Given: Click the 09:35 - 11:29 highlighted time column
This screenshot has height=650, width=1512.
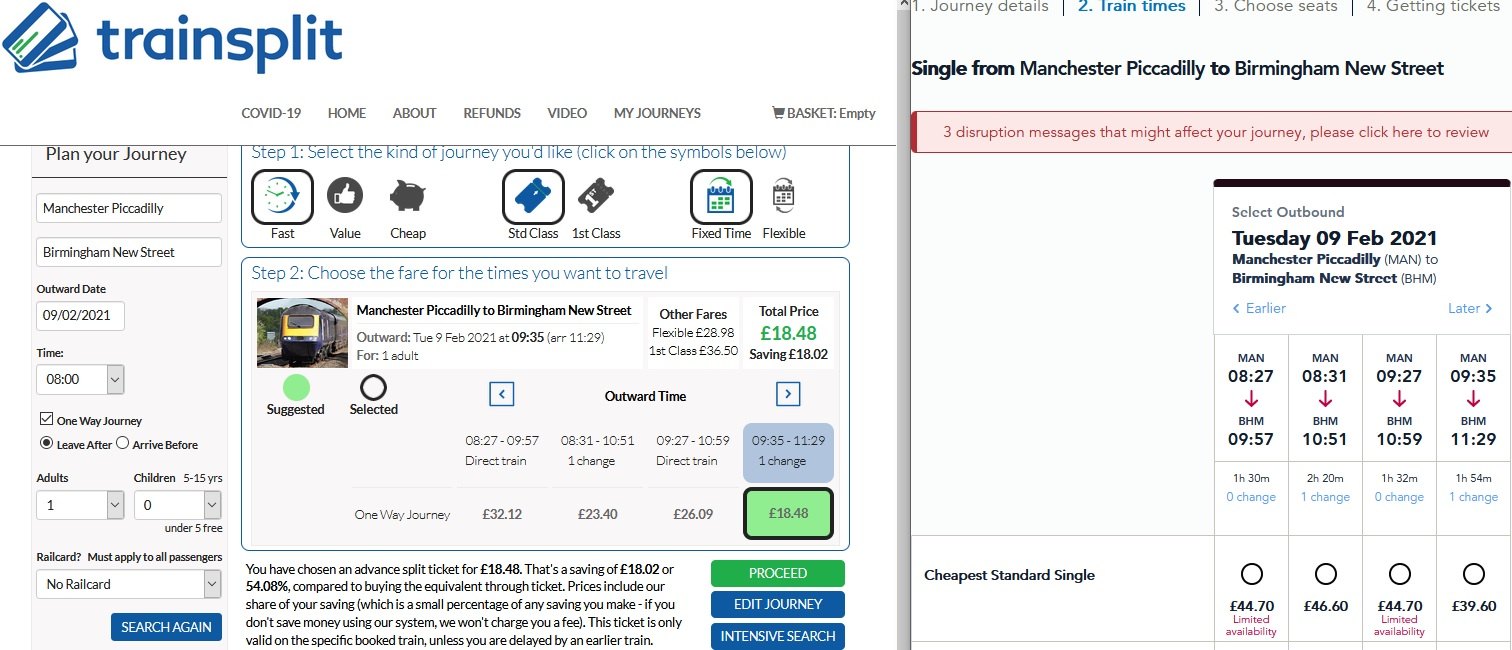Looking at the screenshot, I should pyautogui.click(x=788, y=453).
